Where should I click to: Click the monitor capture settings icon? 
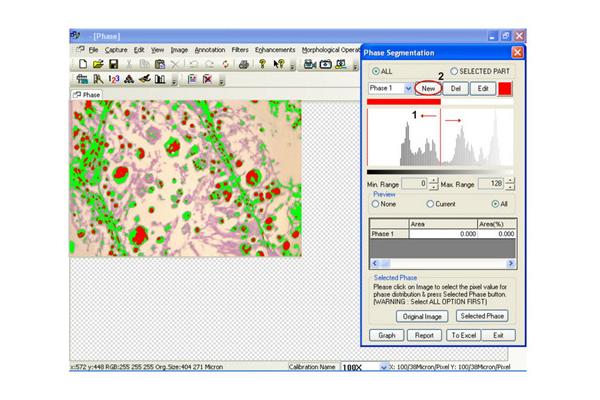[341, 64]
